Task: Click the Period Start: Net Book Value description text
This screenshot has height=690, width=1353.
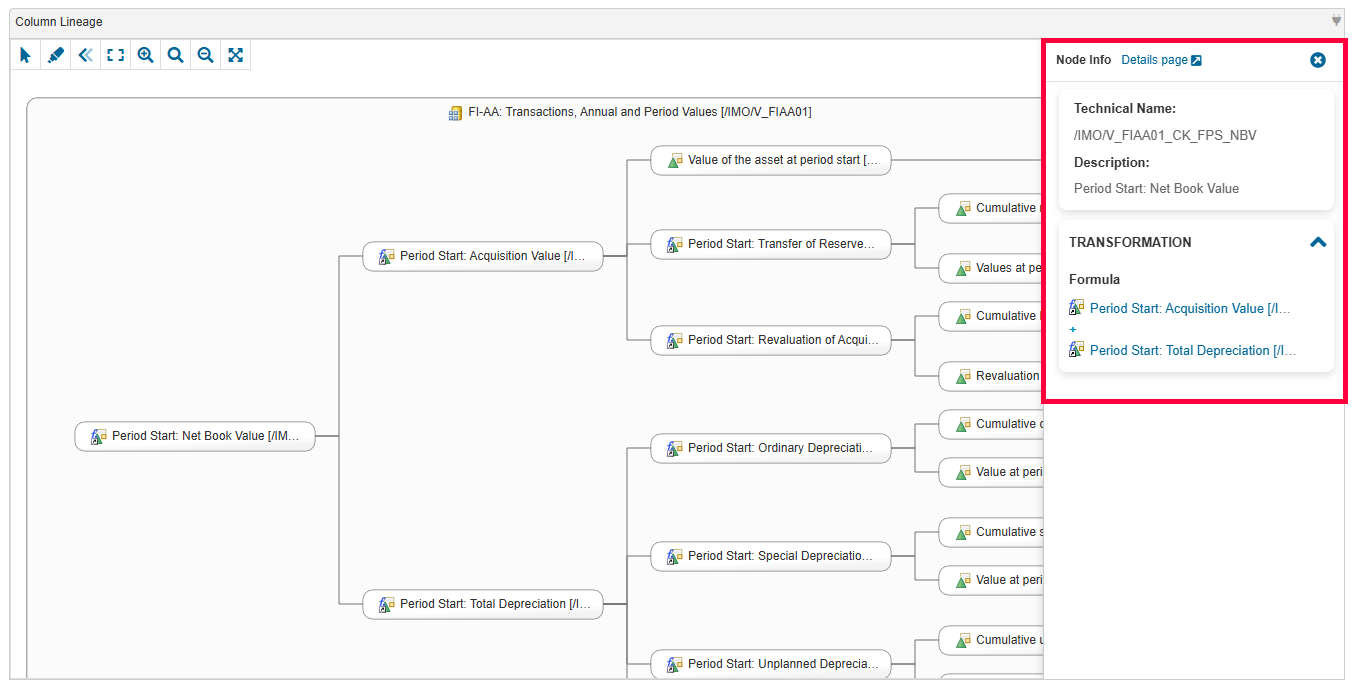Action: (1156, 188)
